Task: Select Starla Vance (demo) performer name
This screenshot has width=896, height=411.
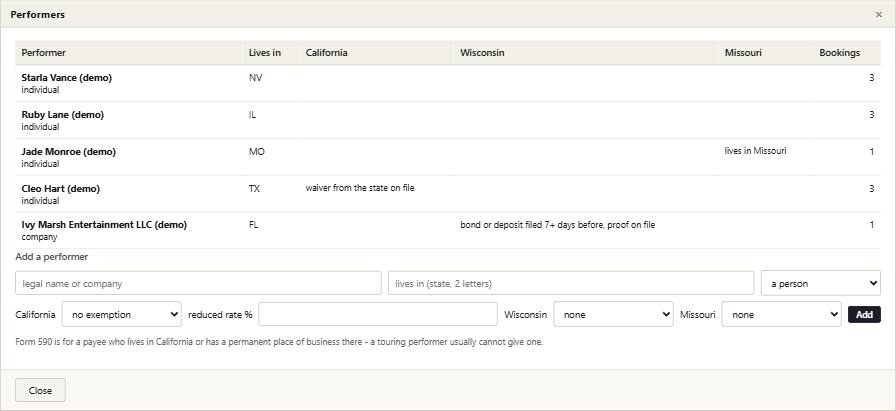Action: pos(67,78)
